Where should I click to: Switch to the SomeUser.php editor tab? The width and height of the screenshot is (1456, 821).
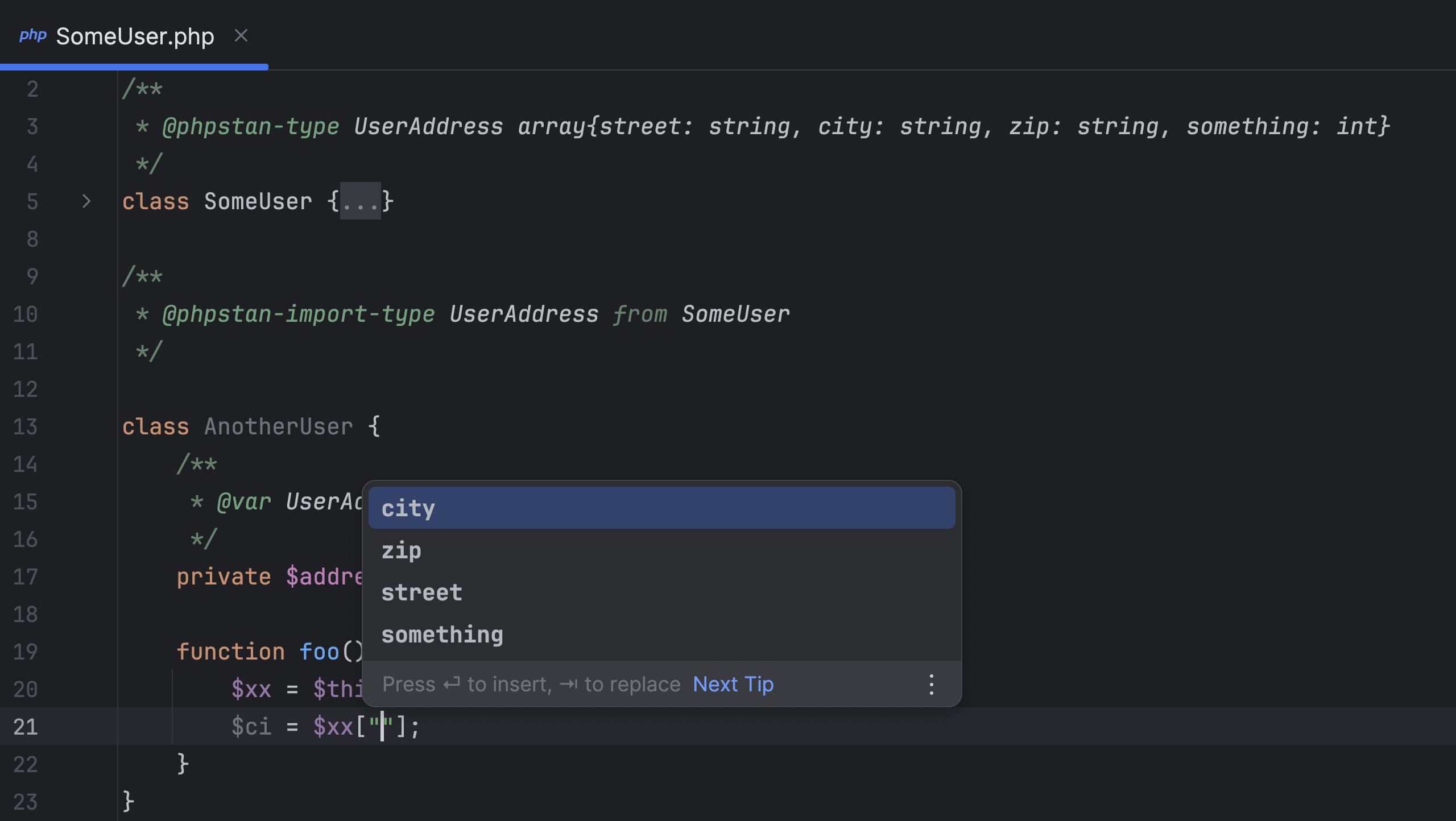tap(135, 37)
